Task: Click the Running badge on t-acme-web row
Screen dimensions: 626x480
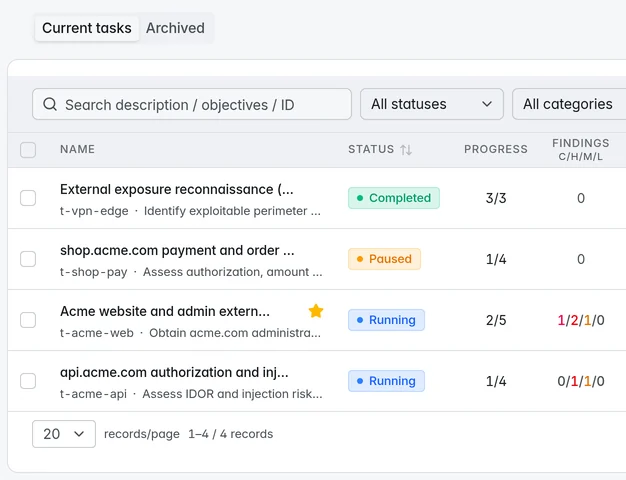Action: click(x=386, y=320)
